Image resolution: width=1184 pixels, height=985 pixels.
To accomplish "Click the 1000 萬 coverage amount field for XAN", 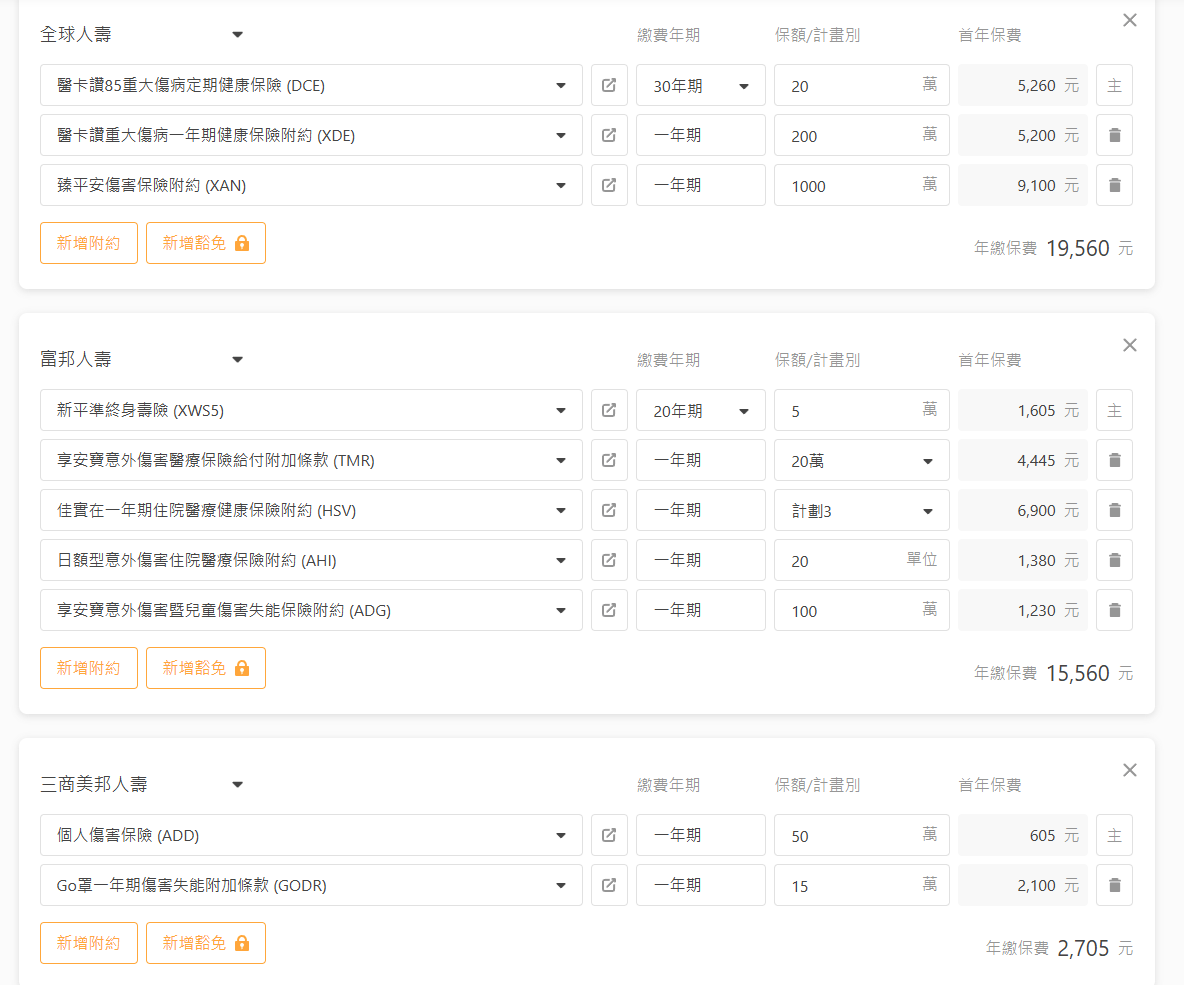I will (850, 186).
